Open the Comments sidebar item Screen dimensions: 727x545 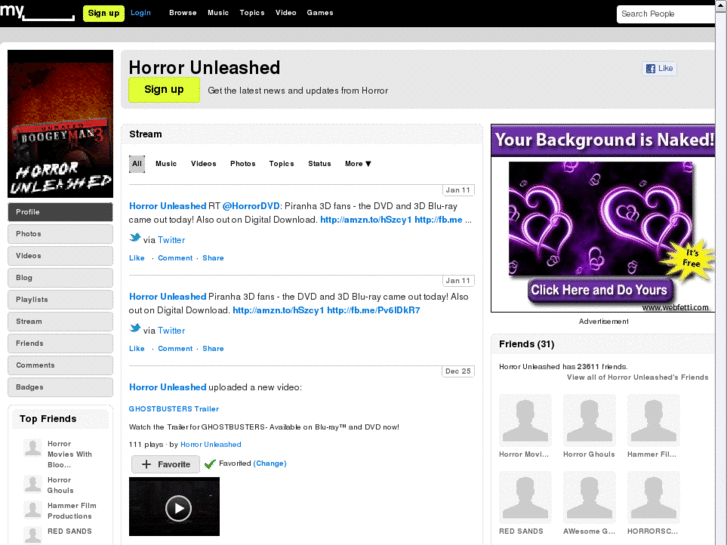tap(60, 365)
